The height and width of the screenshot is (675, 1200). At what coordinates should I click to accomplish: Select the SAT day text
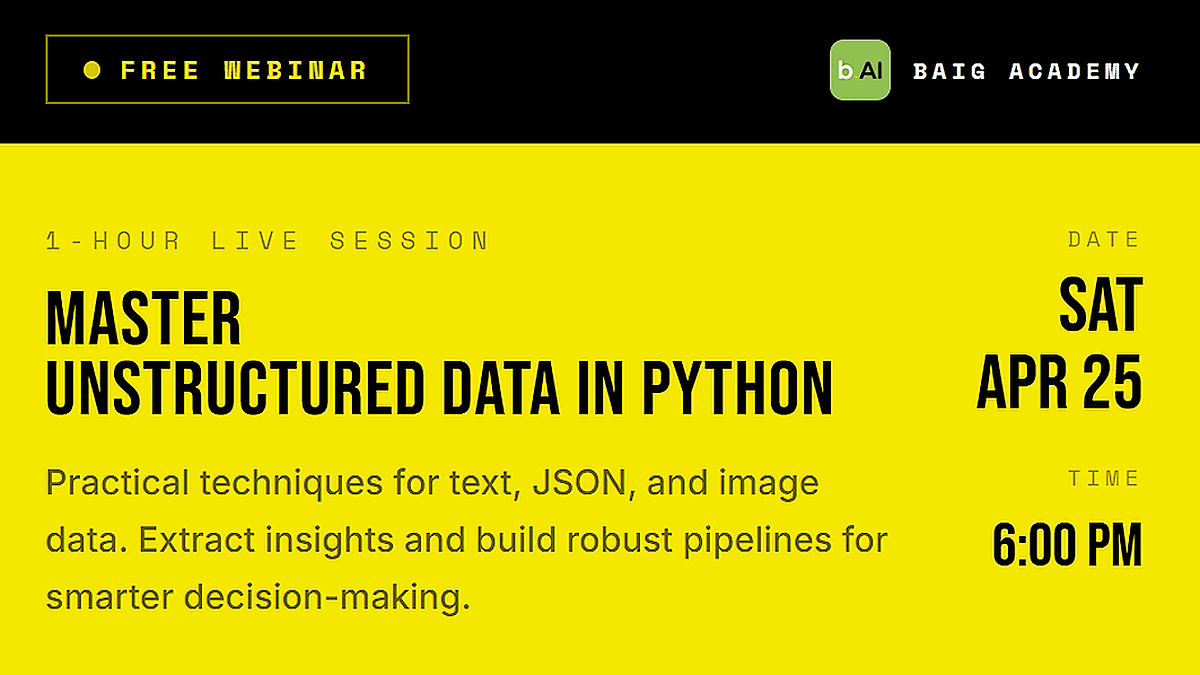(1100, 307)
